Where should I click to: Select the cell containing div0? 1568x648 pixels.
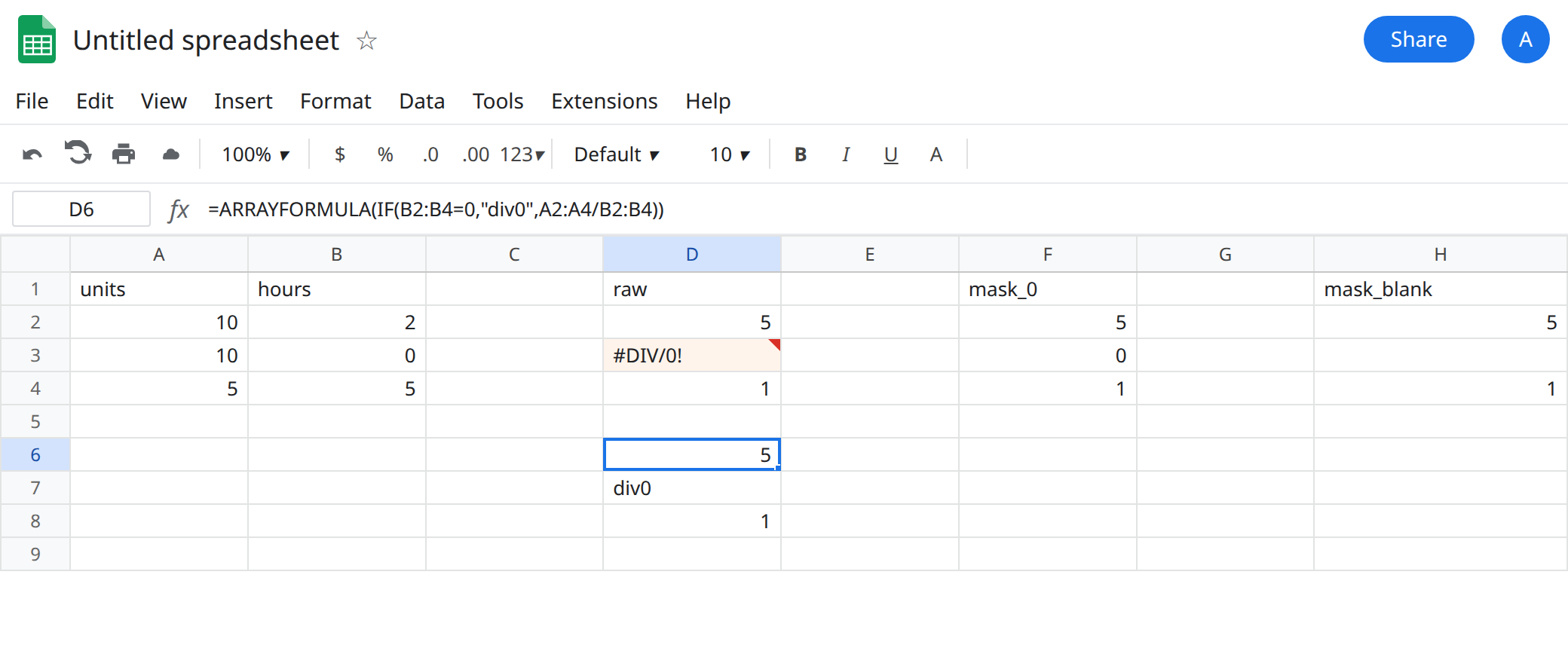pyautogui.click(x=692, y=488)
